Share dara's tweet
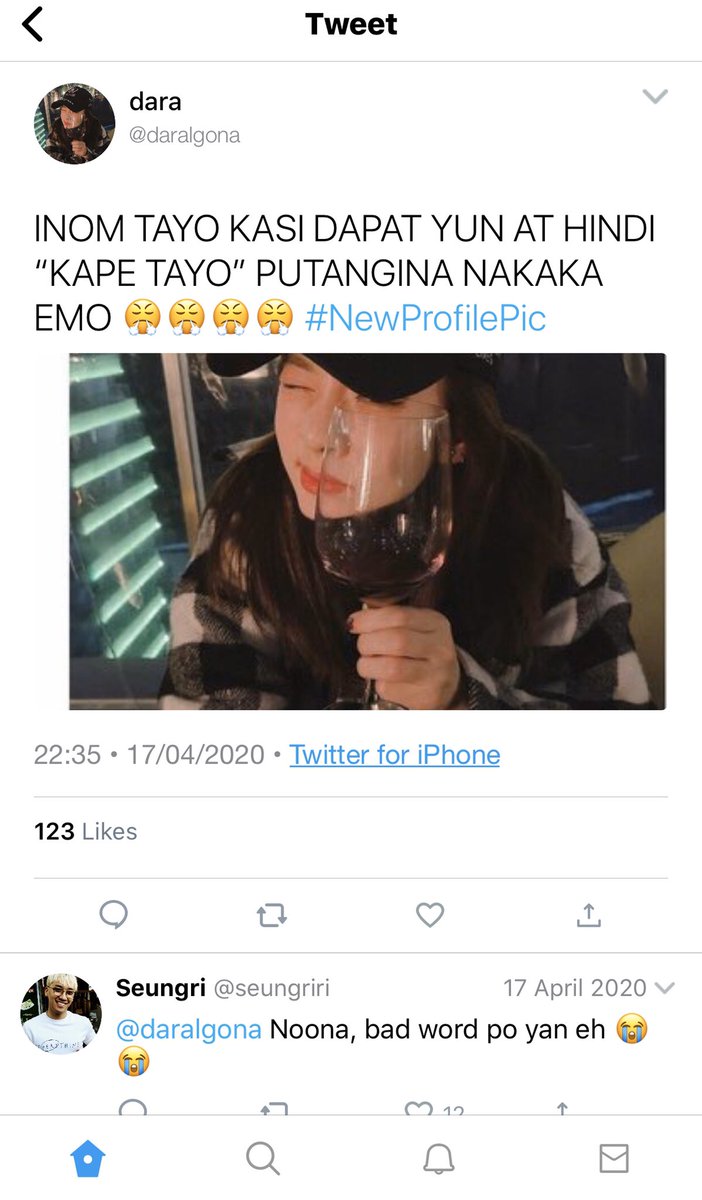Image resolution: width=702 pixels, height=1200 pixels. point(589,914)
